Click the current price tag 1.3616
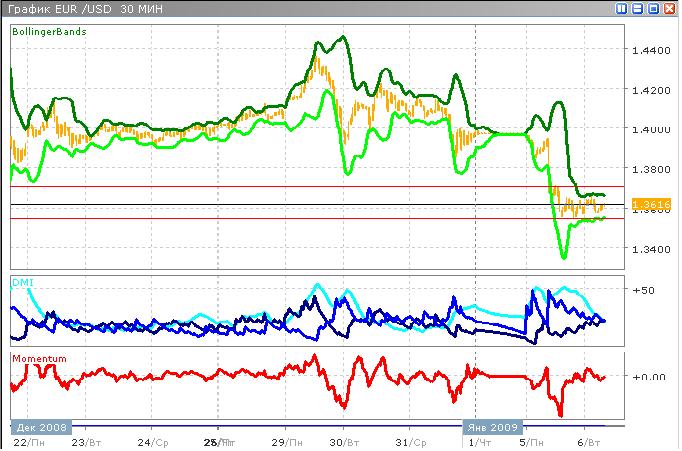 tap(651, 204)
